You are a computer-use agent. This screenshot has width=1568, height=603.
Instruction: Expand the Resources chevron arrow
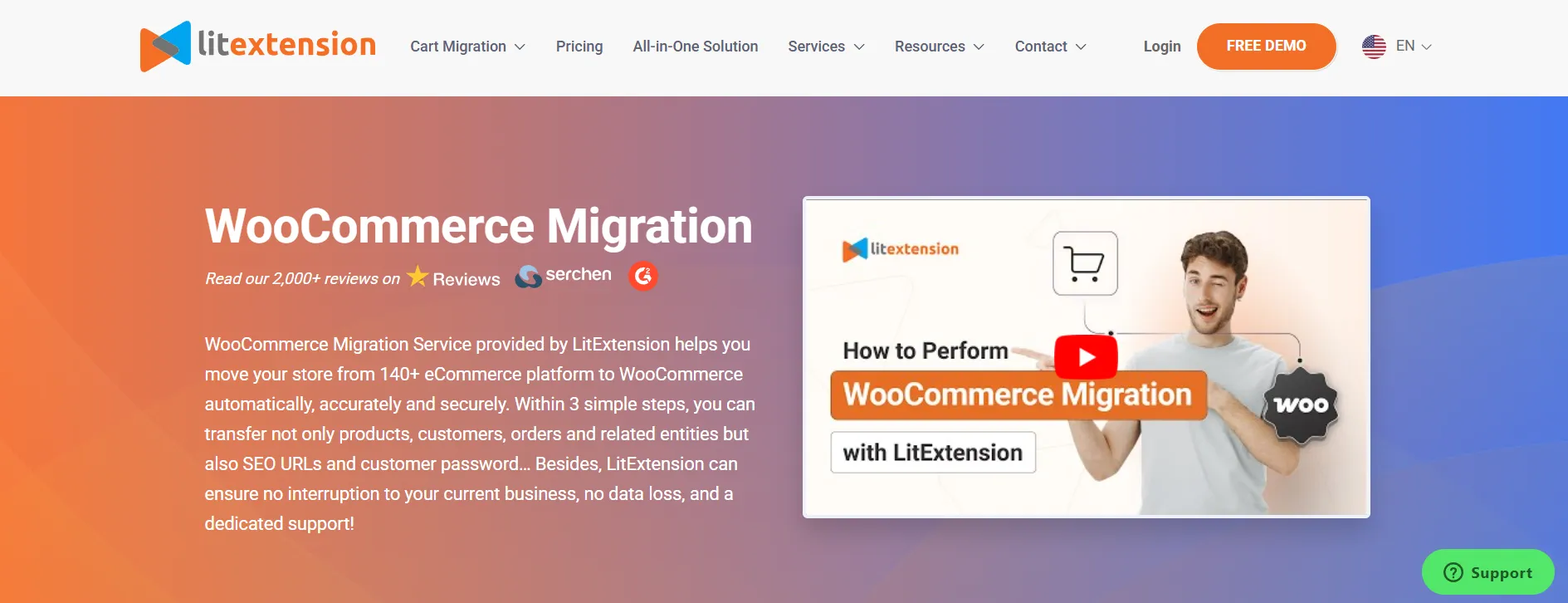979,47
